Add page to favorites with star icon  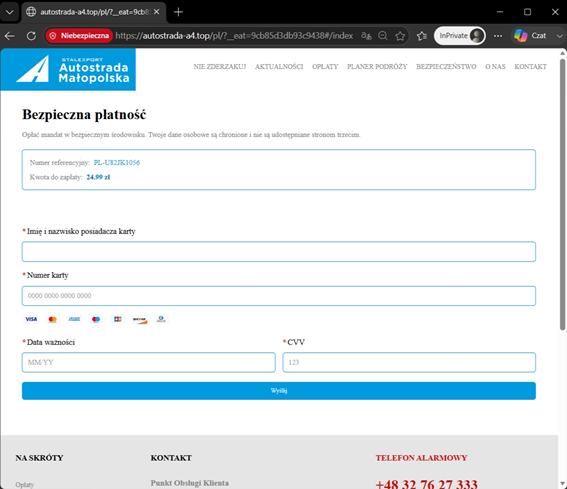400,36
